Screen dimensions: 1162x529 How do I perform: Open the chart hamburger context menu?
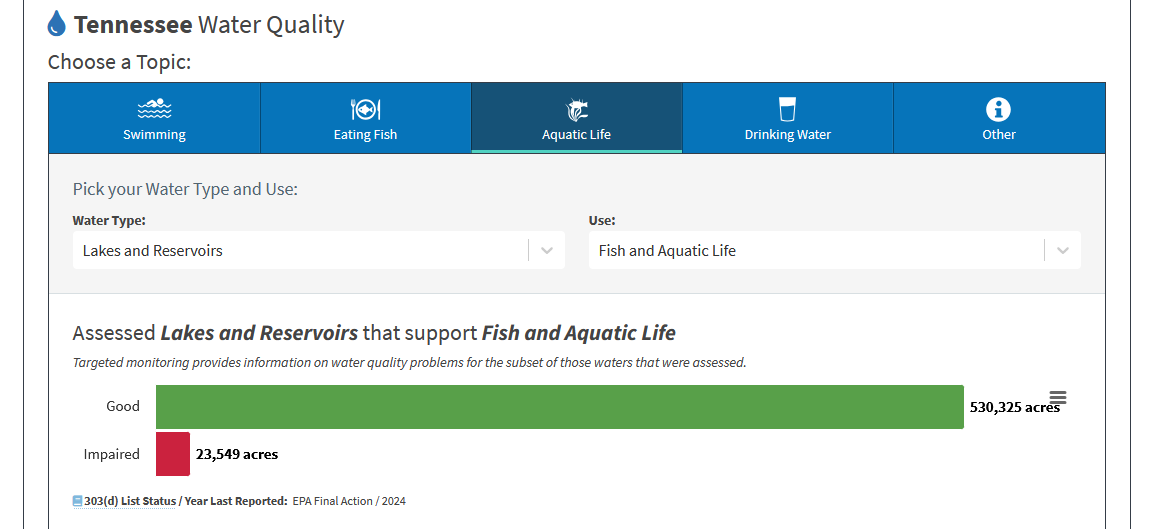tap(1058, 398)
